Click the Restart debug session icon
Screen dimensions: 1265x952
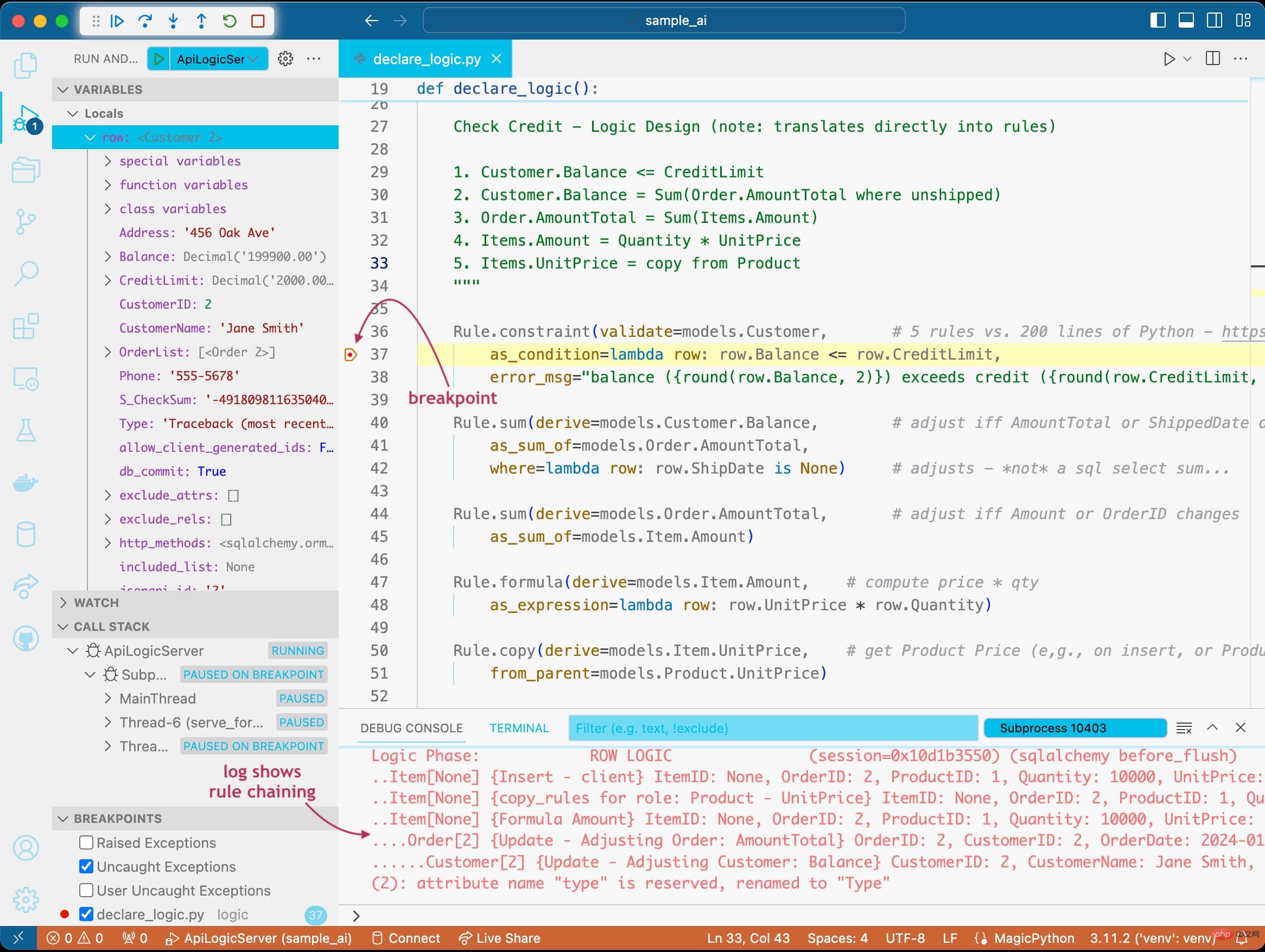click(x=230, y=22)
